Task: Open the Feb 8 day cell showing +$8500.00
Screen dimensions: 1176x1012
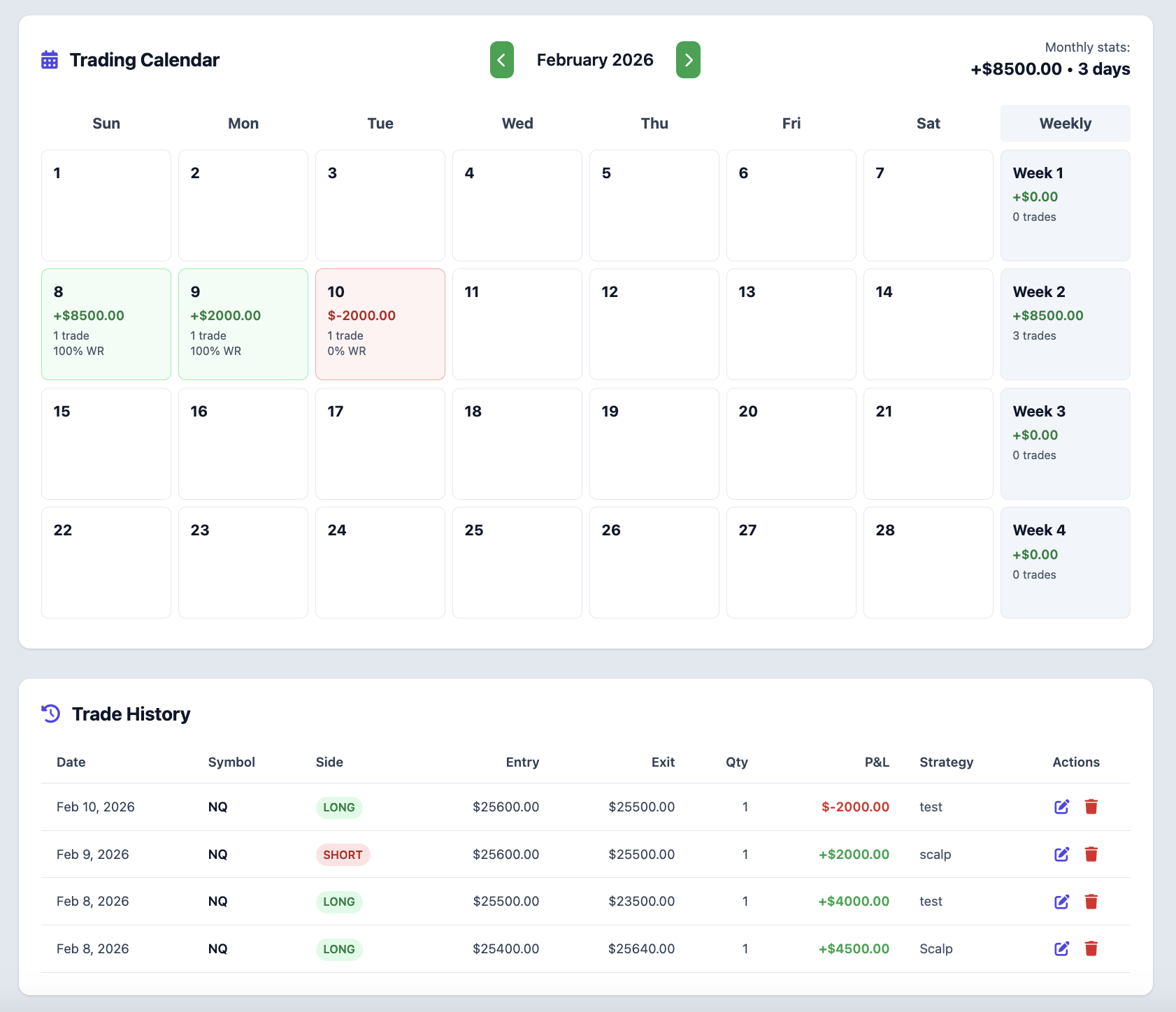Action: click(x=106, y=324)
